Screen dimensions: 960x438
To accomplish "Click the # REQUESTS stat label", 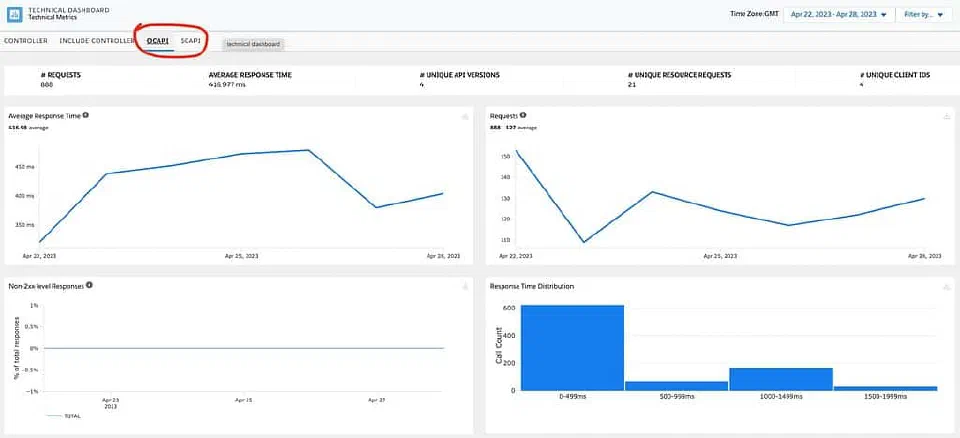I will pyautogui.click(x=60, y=75).
